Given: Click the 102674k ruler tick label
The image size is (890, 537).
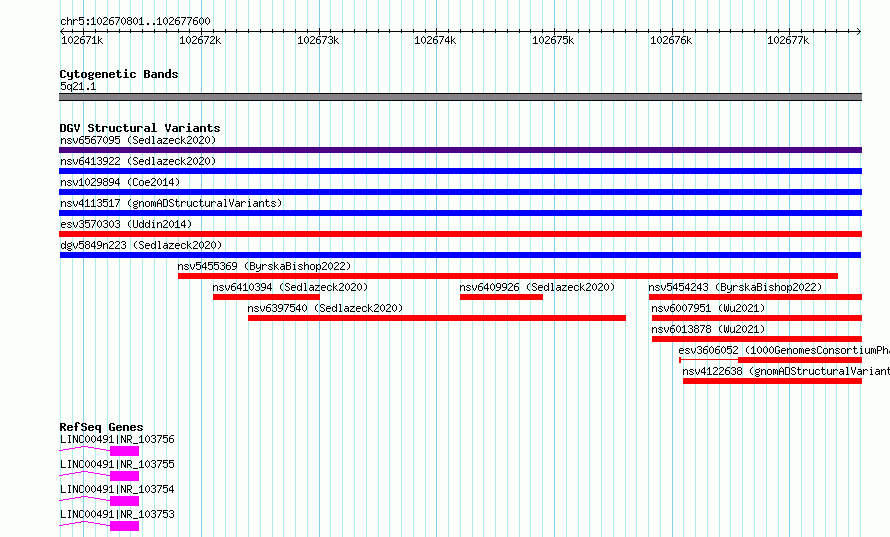Looking at the screenshot, I should tap(435, 40).
